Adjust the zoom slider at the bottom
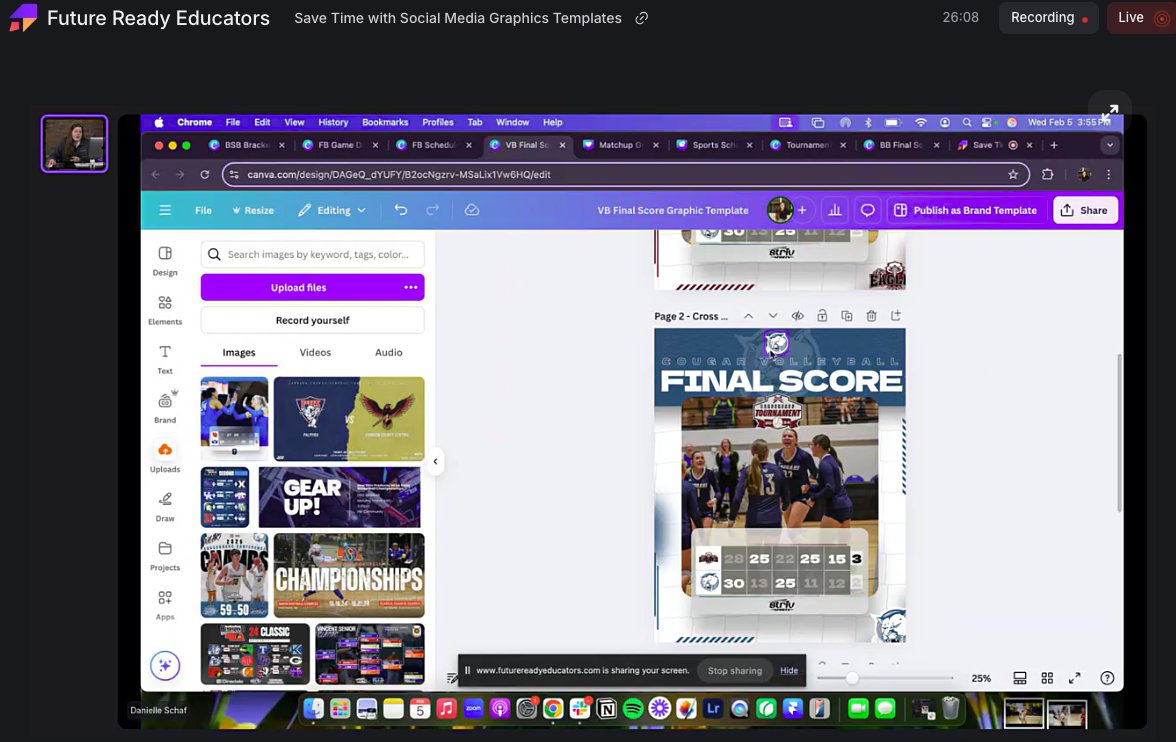The width and height of the screenshot is (1176, 742). (851, 678)
